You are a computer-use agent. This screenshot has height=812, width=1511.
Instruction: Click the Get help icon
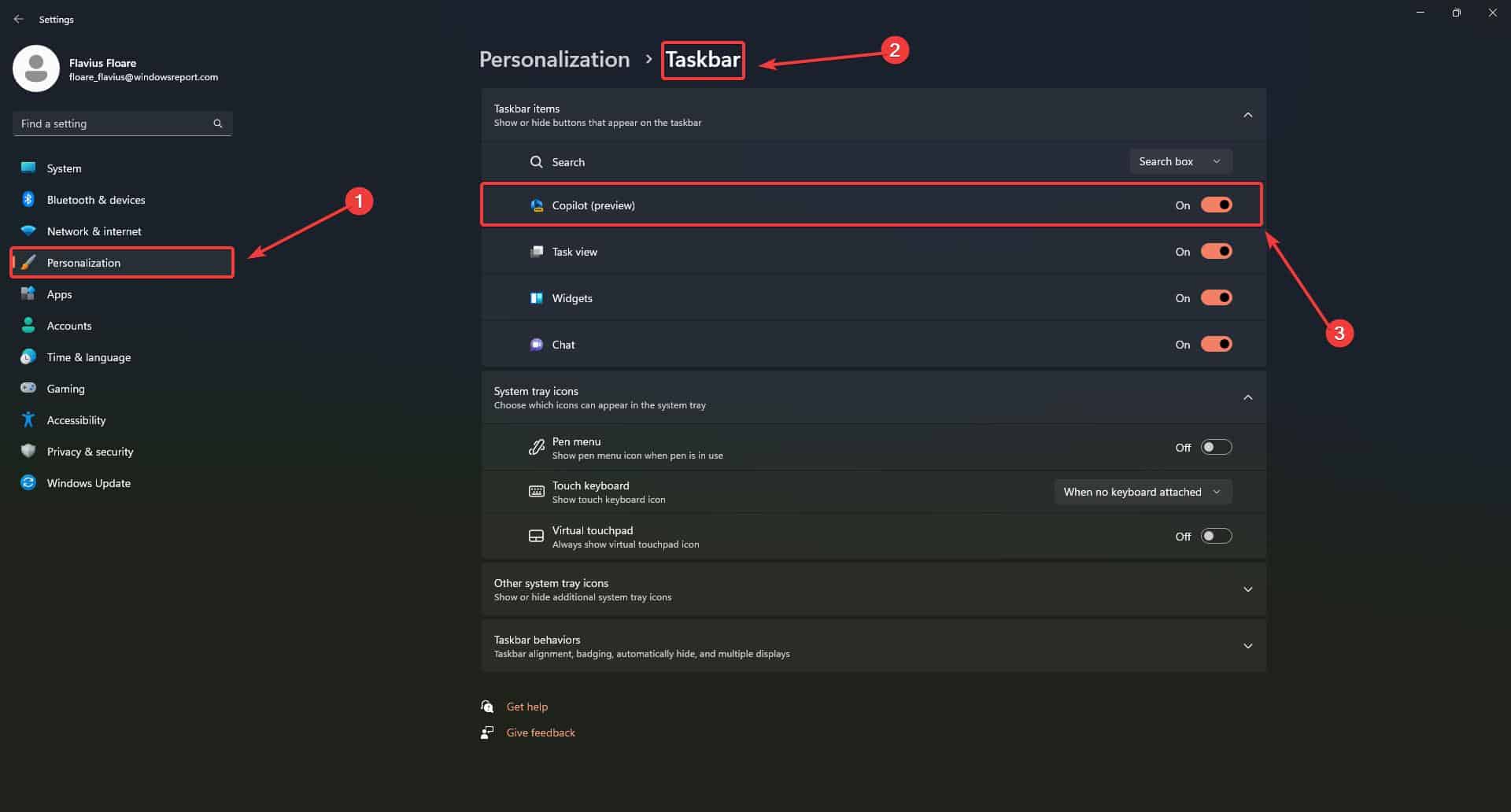(x=487, y=707)
